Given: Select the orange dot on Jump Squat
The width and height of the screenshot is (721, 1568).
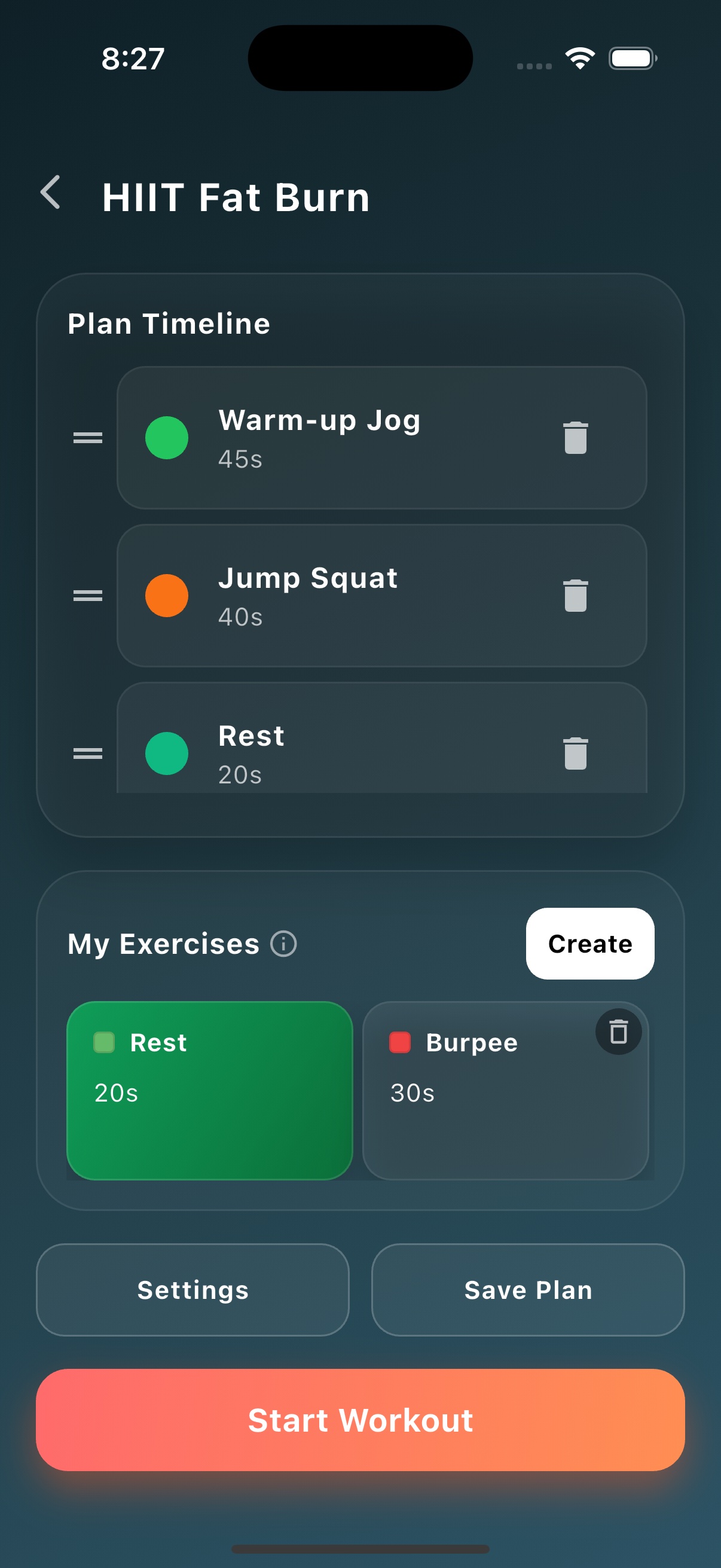Looking at the screenshot, I should click(x=167, y=595).
